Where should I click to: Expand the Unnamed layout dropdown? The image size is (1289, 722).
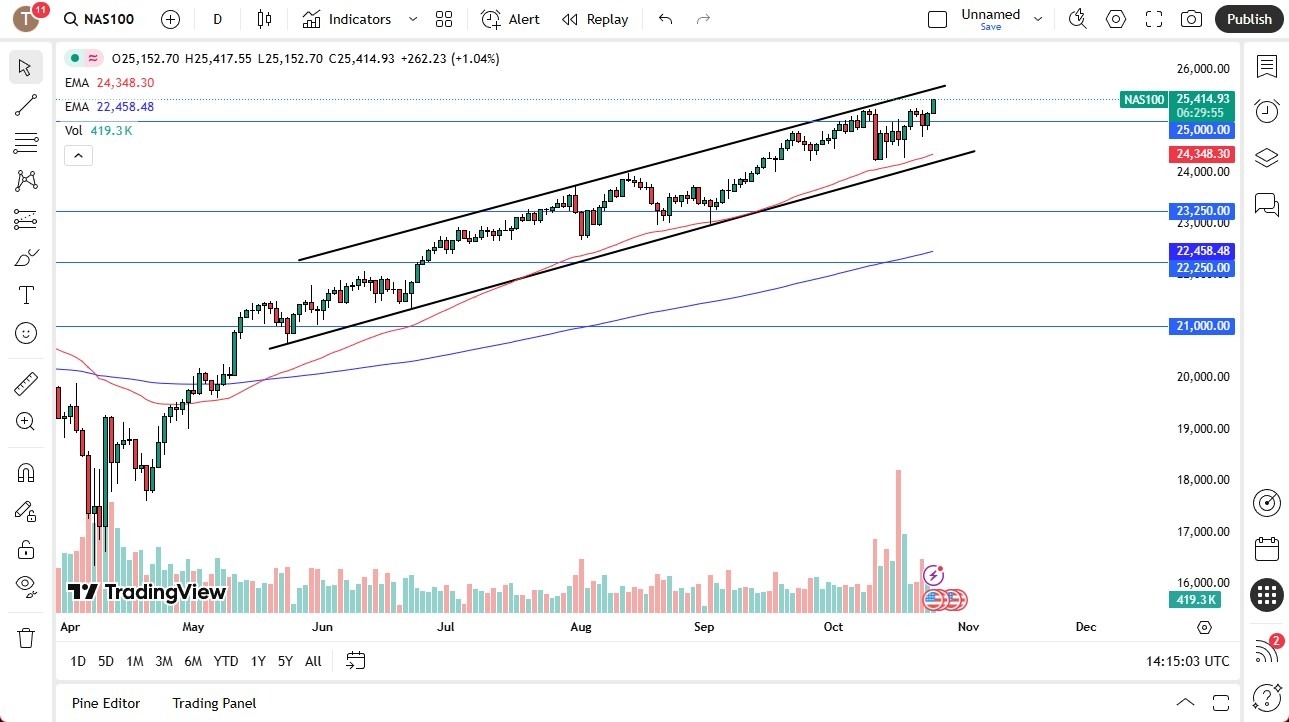tap(1038, 18)
